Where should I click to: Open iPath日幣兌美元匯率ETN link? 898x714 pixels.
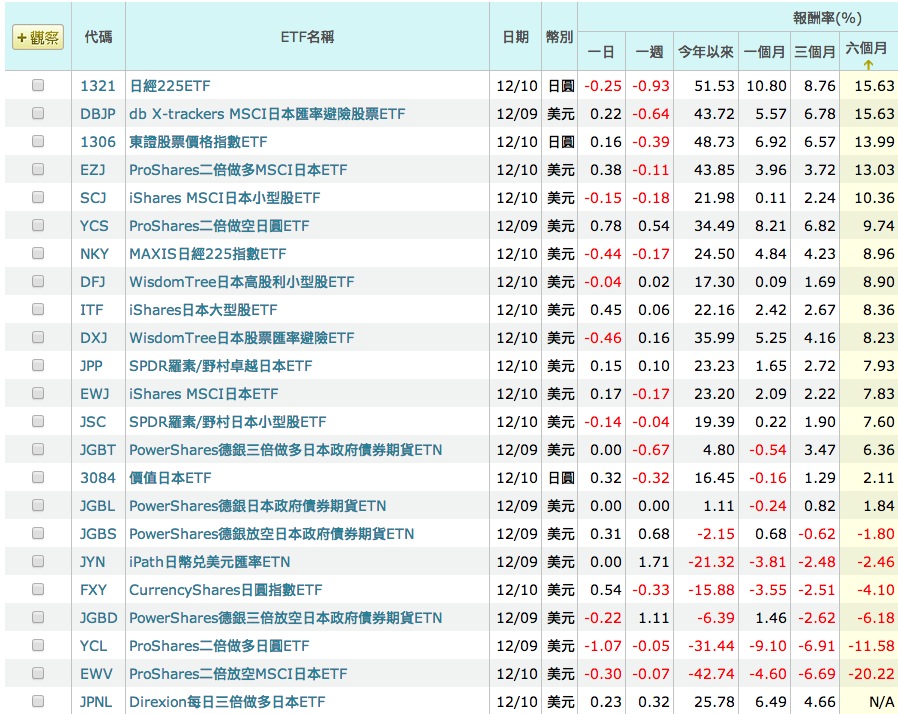tap(210, 562)
